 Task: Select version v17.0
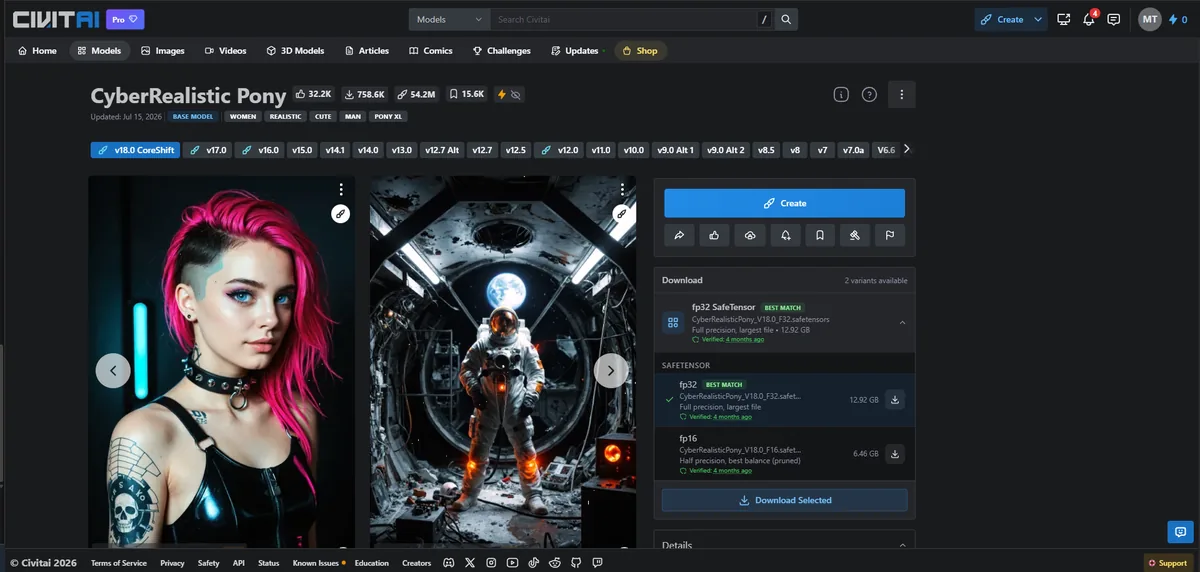pos(209,150)
